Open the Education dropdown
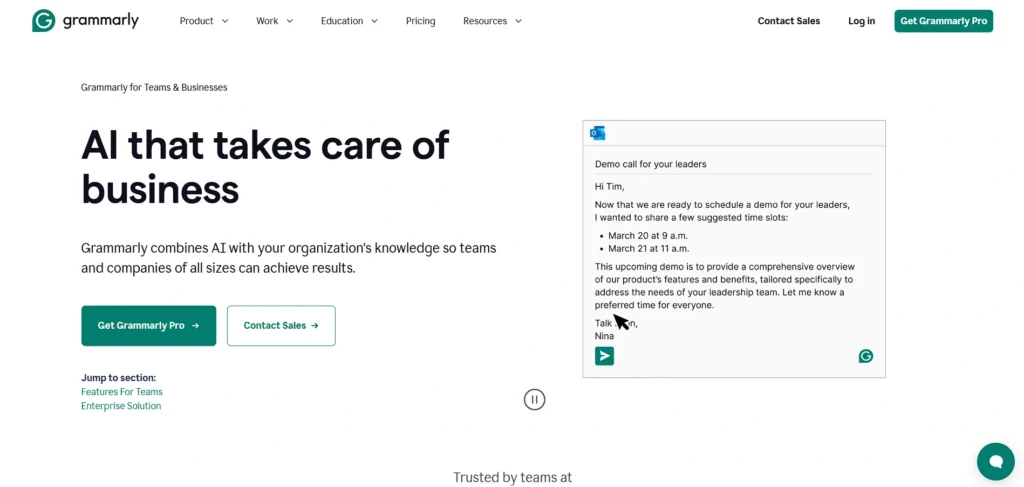This screenshot has width=1024, height=487. 349,21
